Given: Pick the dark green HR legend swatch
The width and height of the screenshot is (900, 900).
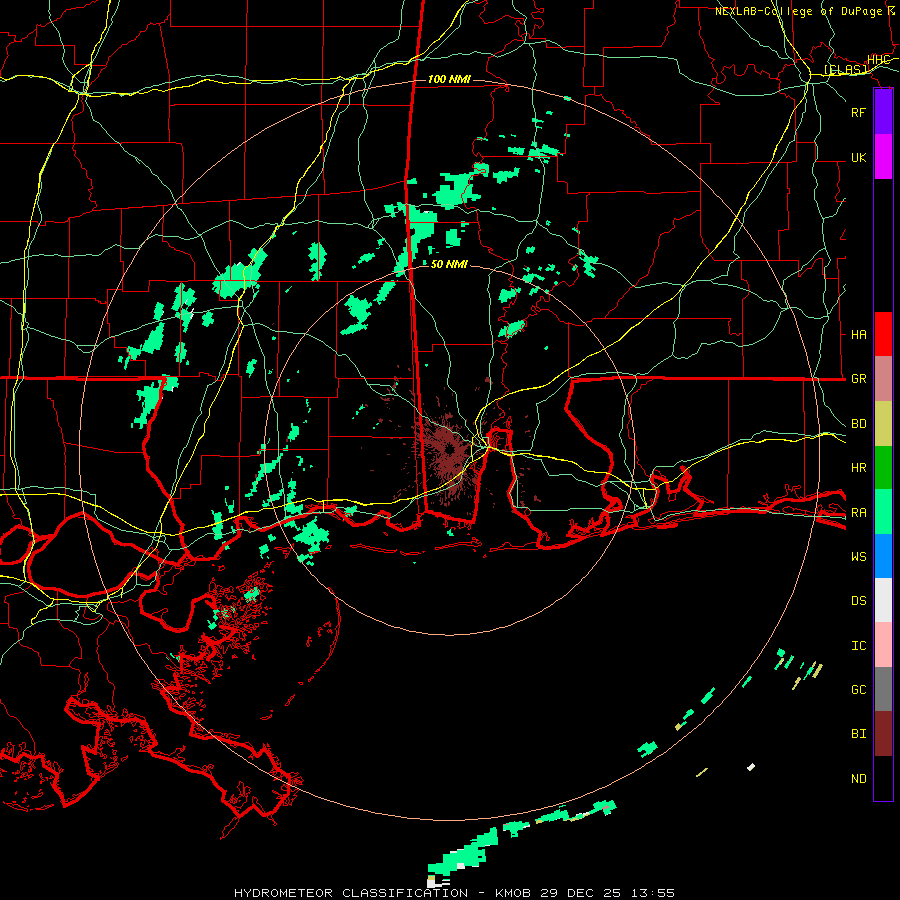Looking at the screenshot, I should click(x=883, y=468).
